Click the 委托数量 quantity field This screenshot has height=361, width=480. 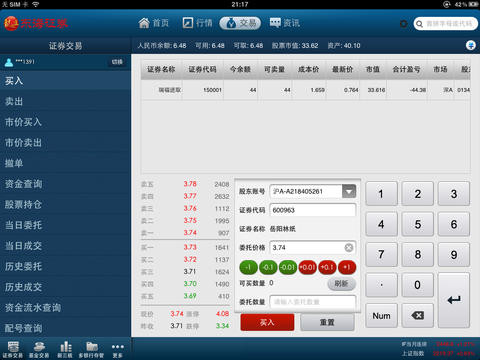(313, 302)
